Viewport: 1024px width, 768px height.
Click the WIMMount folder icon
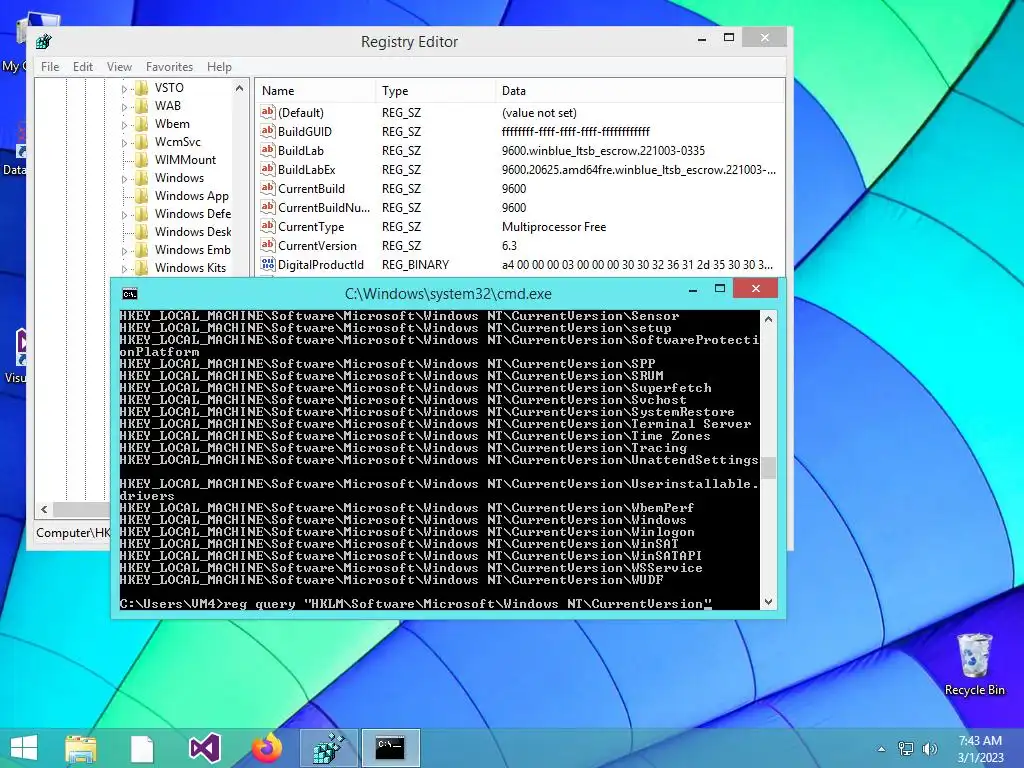click(x=142, y=159)
